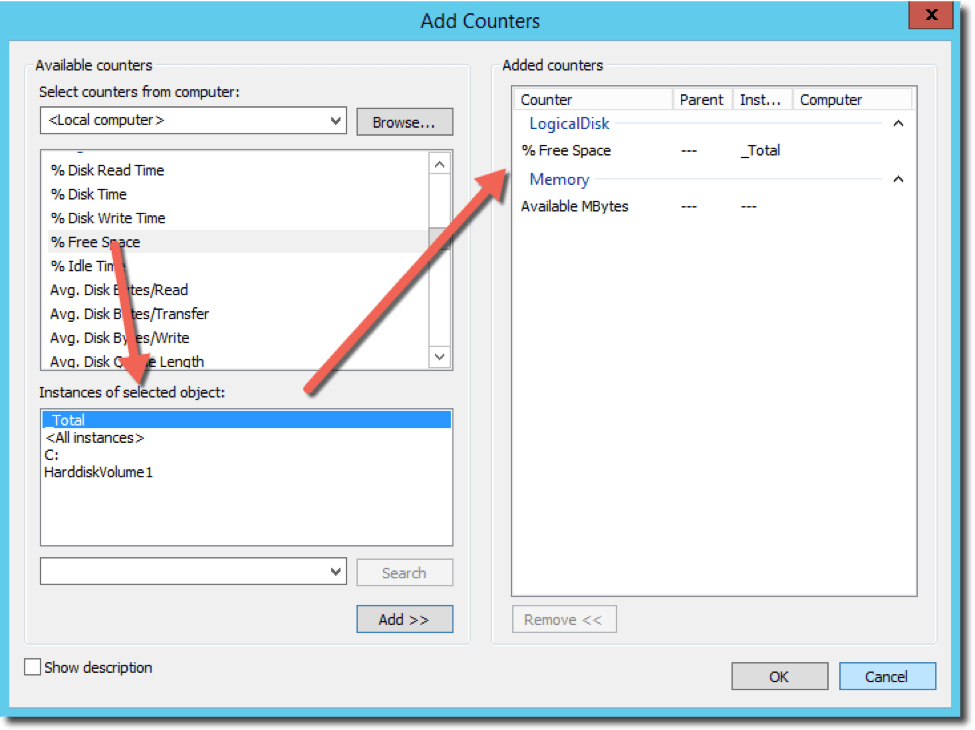
Task: Collapse the Memory group chevron
Action: 897,179
